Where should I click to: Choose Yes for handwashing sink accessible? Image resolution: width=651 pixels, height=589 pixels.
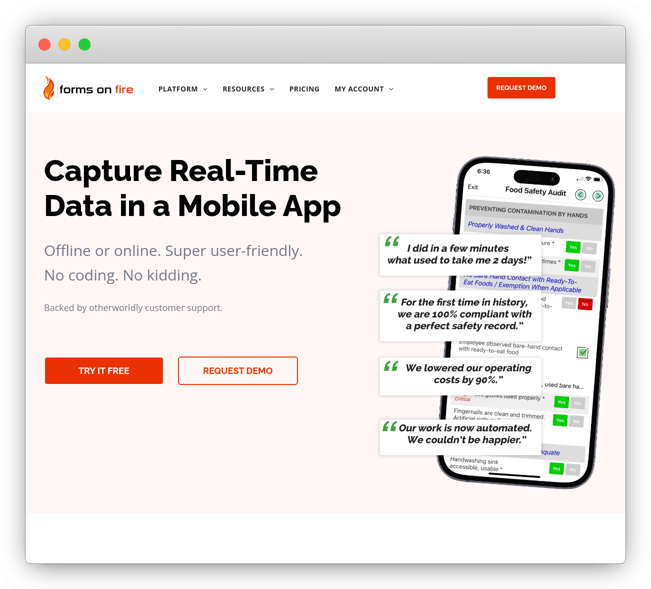tap(556, 469)
